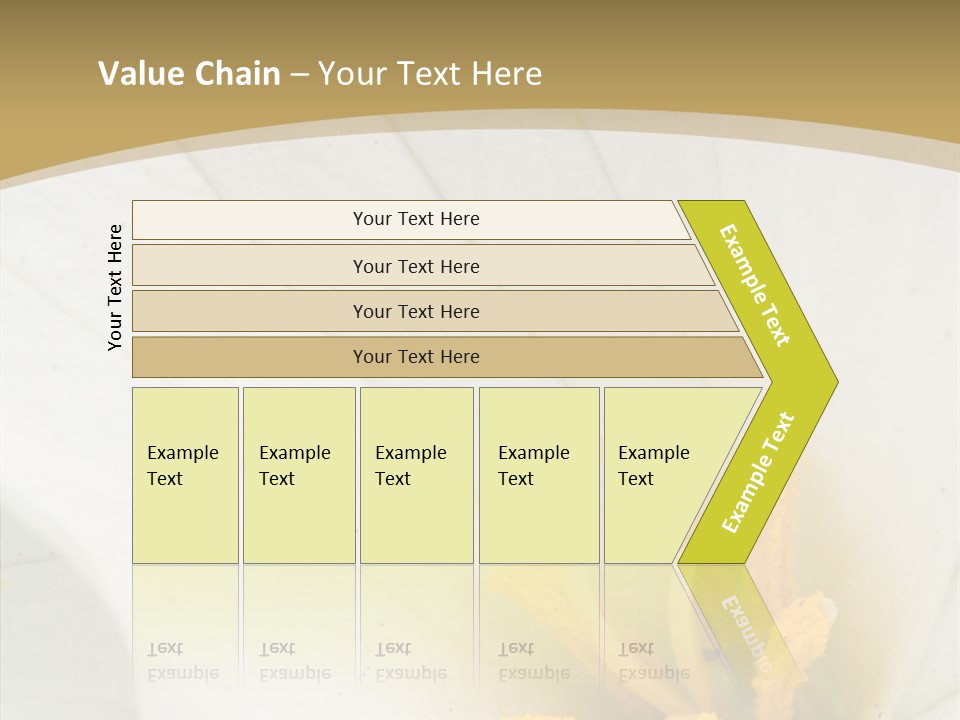This screenshot has height=720, width=960.
Task: Click the mirrored reflection under the third box
Action: click(x=410, y=661)
